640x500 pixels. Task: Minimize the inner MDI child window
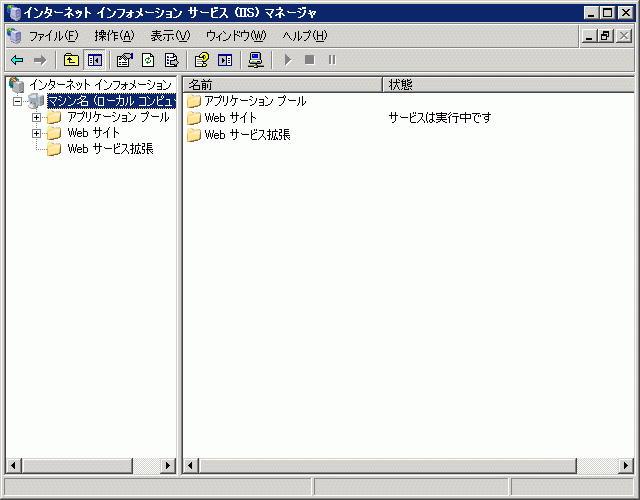(589, 36)
